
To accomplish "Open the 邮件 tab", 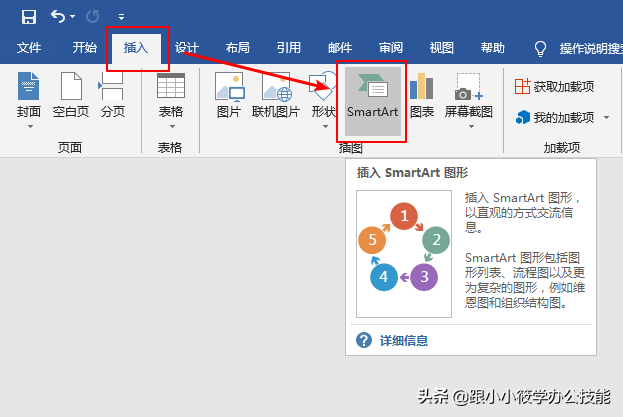I will [x=340, y=48].
